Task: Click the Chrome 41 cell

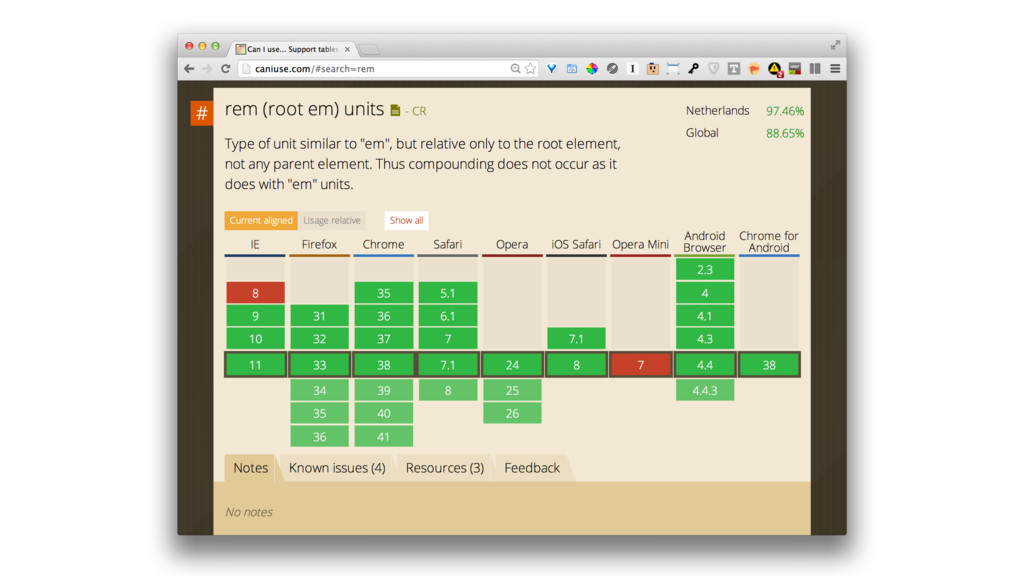Action: tap(383, 437)
